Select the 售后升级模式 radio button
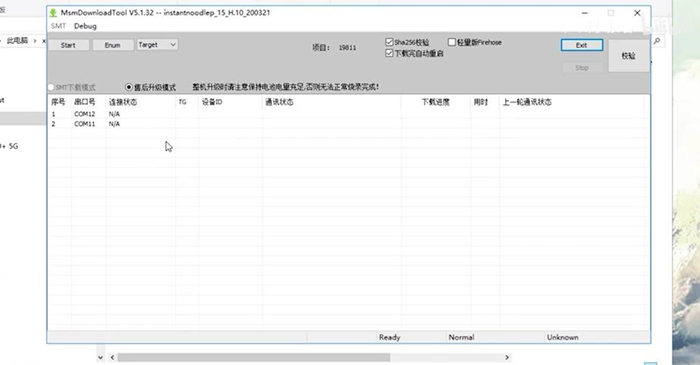The image size is (700, 365). click(129, 87)
